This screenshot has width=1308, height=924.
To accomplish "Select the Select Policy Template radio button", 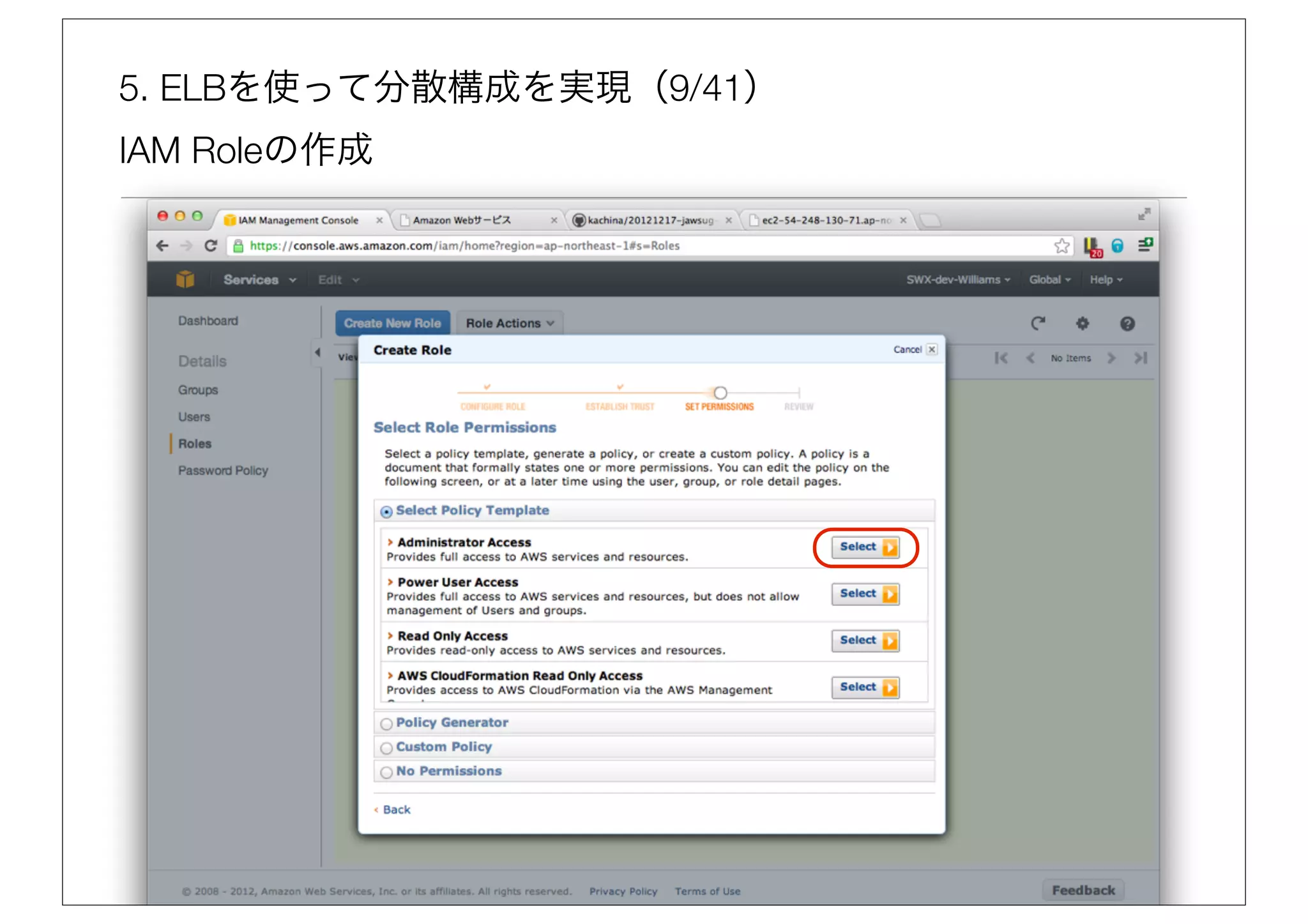I will point(386,512).
